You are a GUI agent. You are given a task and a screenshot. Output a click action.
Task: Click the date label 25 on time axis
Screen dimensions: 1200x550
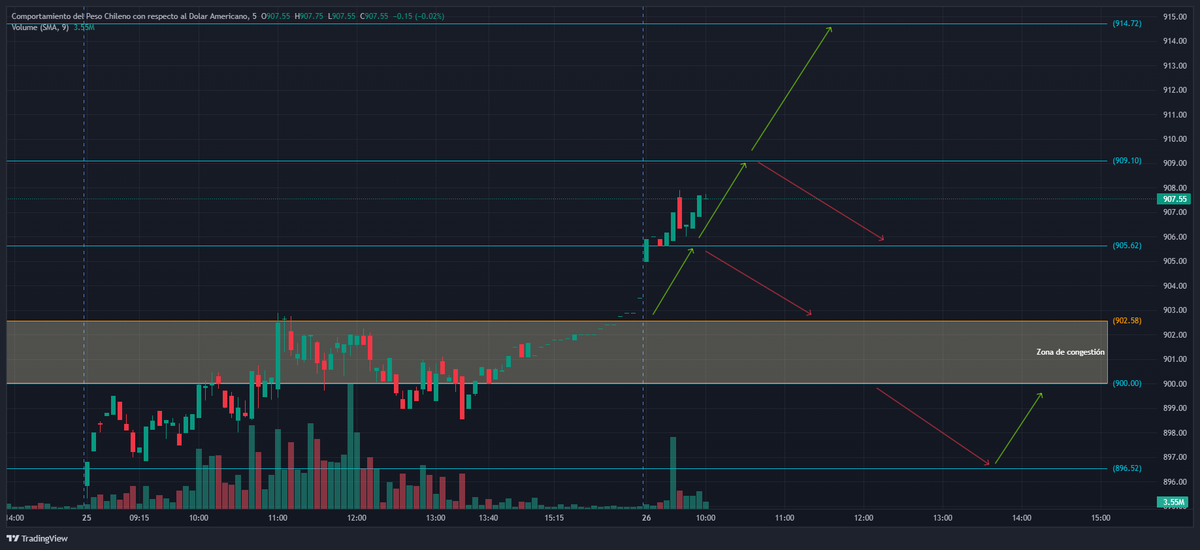[x=87, y=518]
